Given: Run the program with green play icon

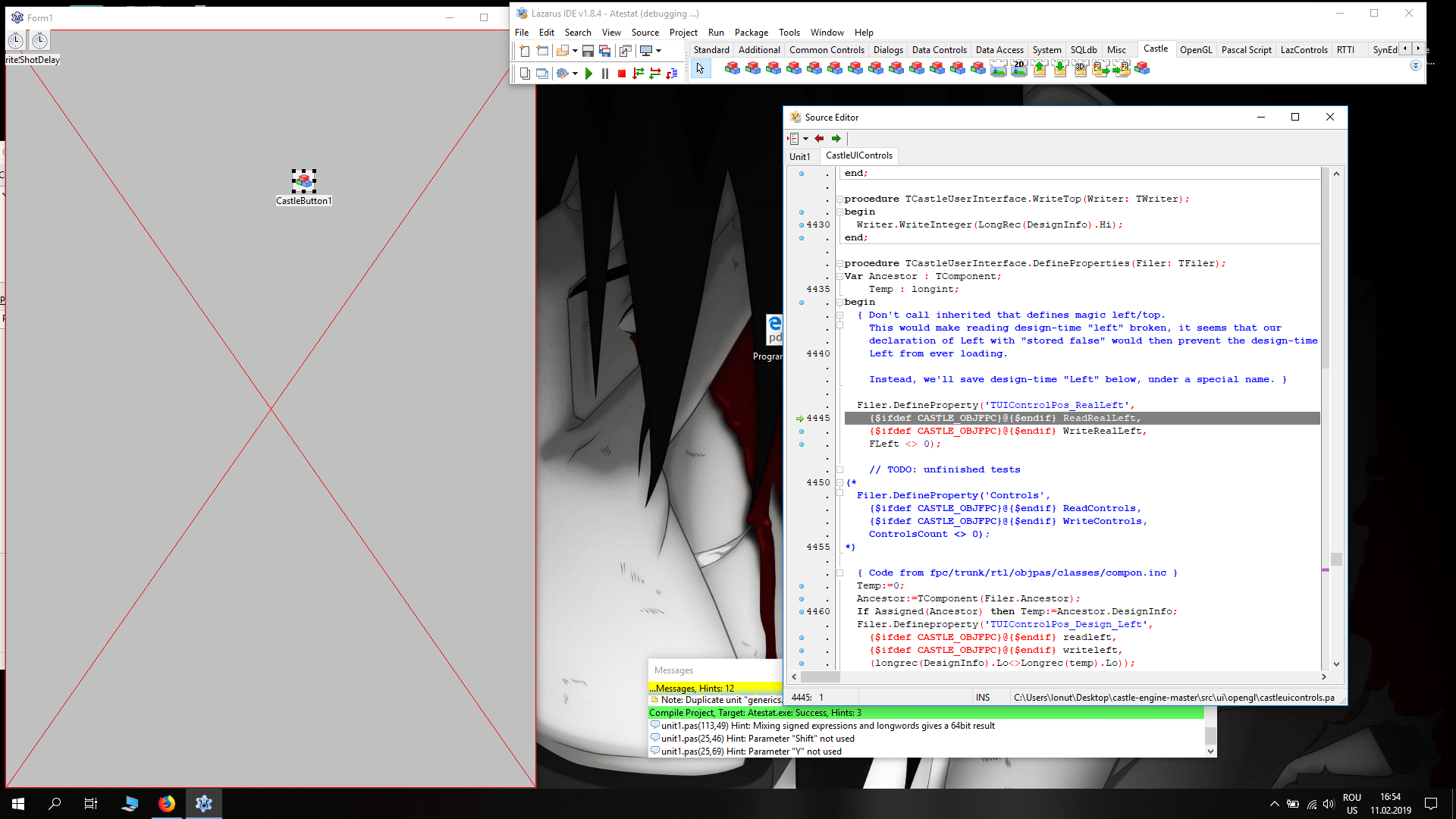Looking at the screenshot, I should pos(588,74).
